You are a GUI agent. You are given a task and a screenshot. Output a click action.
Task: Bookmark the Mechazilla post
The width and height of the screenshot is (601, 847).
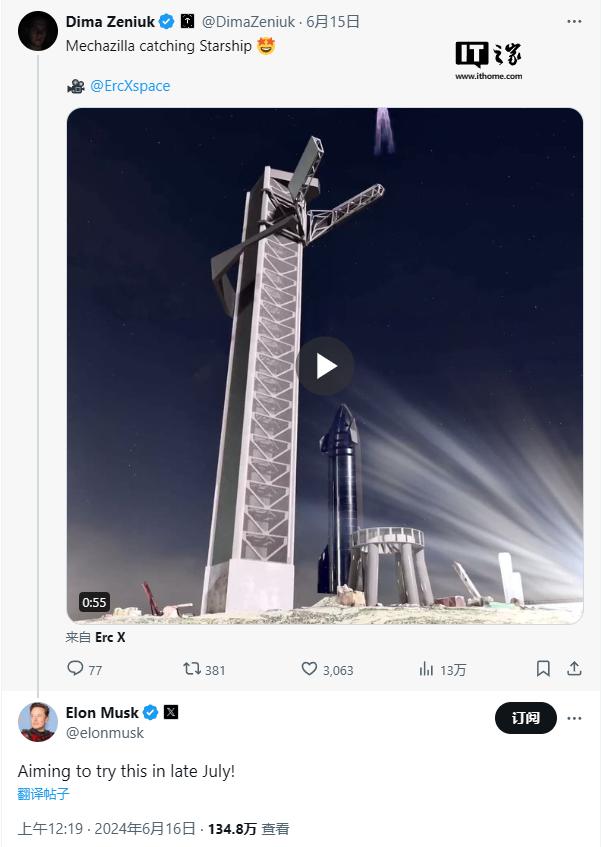[x=543, y=668]
